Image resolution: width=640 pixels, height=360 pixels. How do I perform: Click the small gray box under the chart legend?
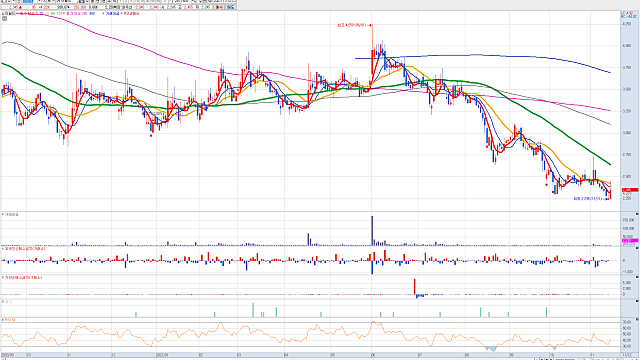(x=4, y=19)
